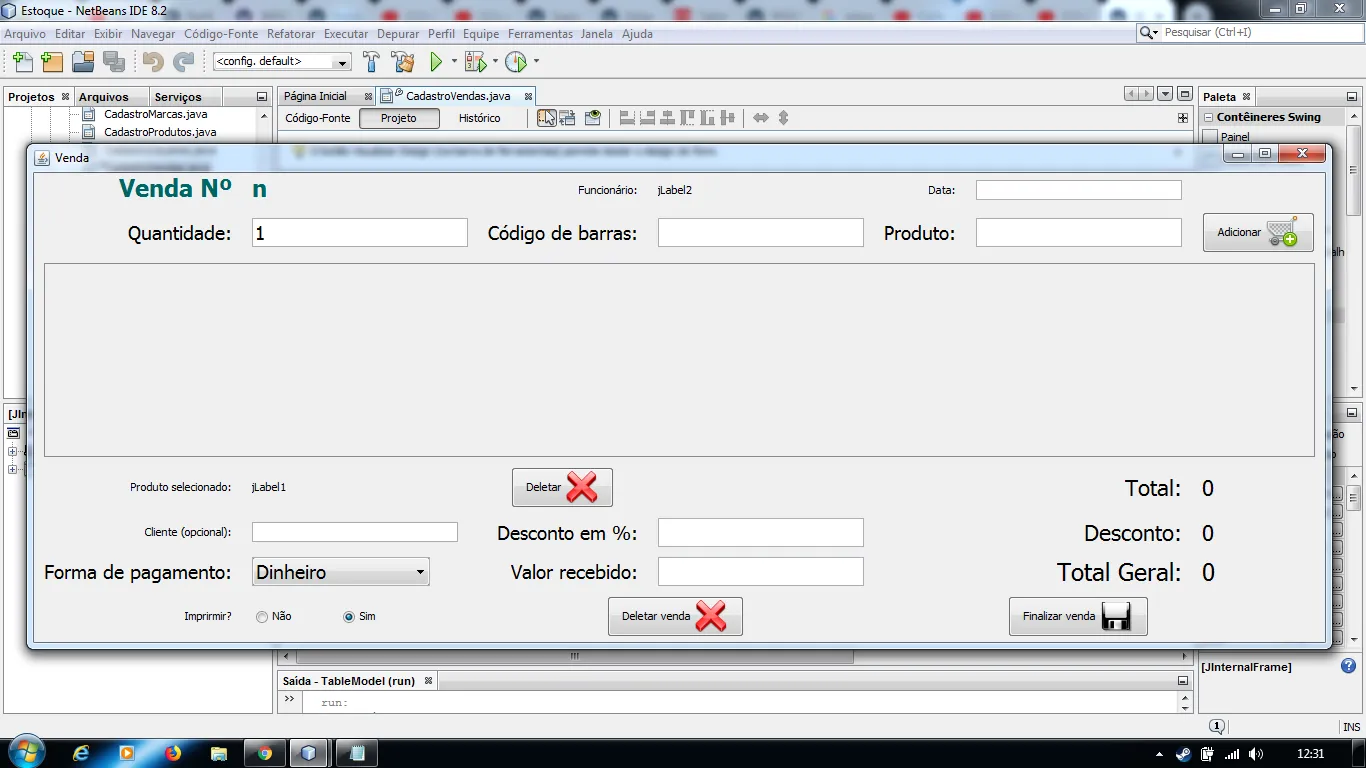Run the project with the green play icon
Image resolution: width=1366 pixels, height=768 pixels.
[436, 62]
